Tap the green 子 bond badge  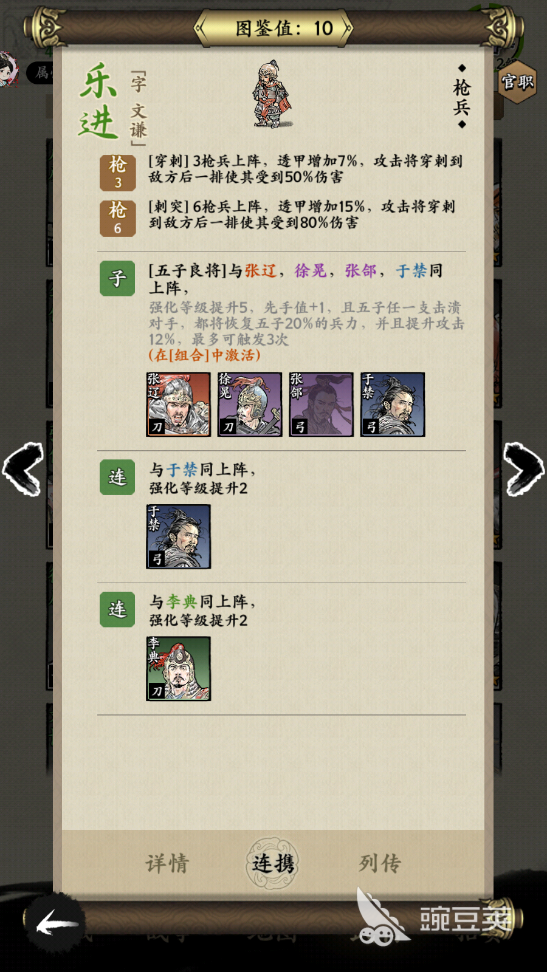(x=117, y=278)
